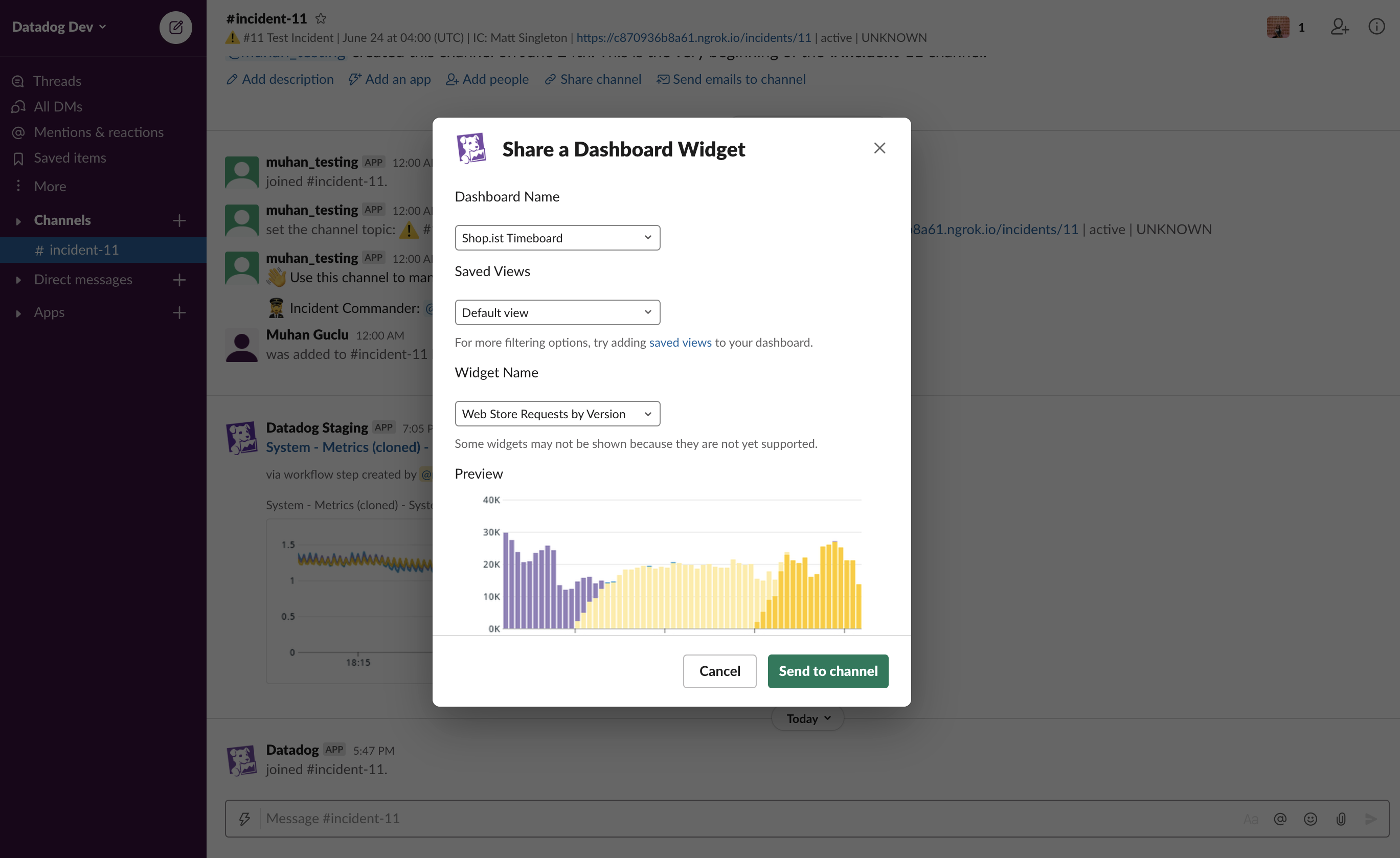Change widget via the Web Store Requests dropdown
The image size is (1400, 858).
point(557,414)
